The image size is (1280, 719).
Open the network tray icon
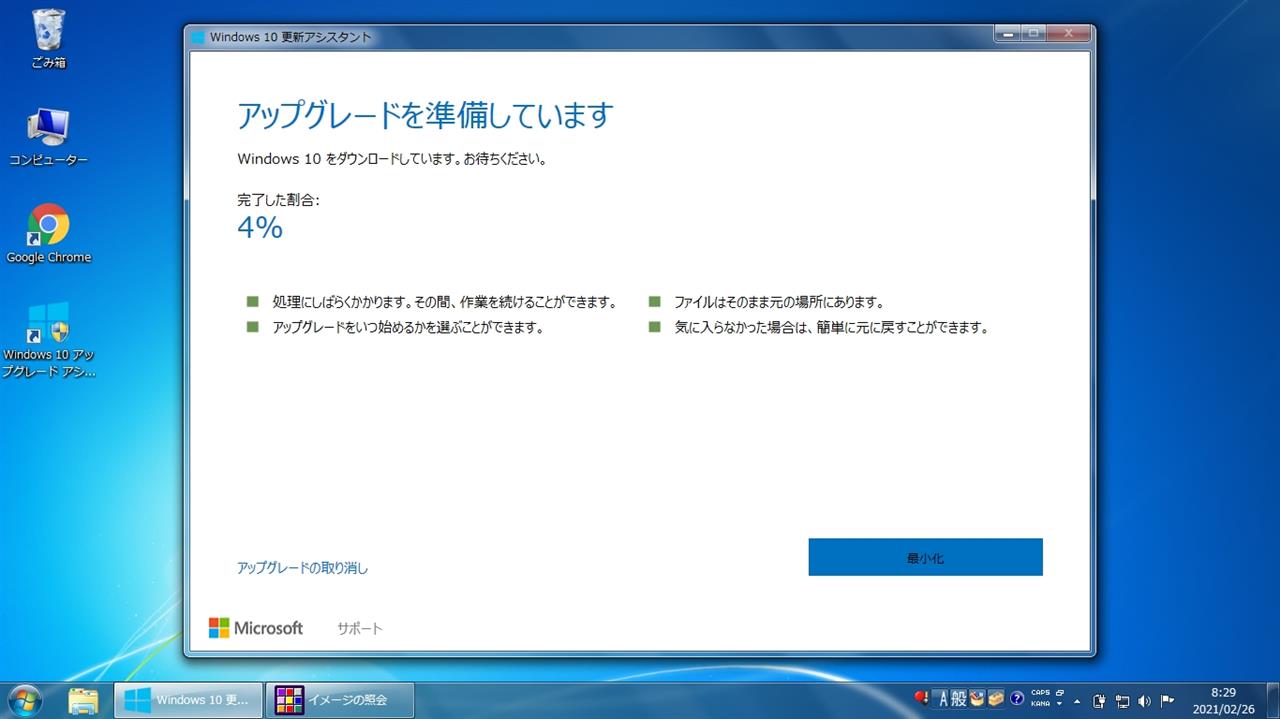click(x=1122, y=701)
